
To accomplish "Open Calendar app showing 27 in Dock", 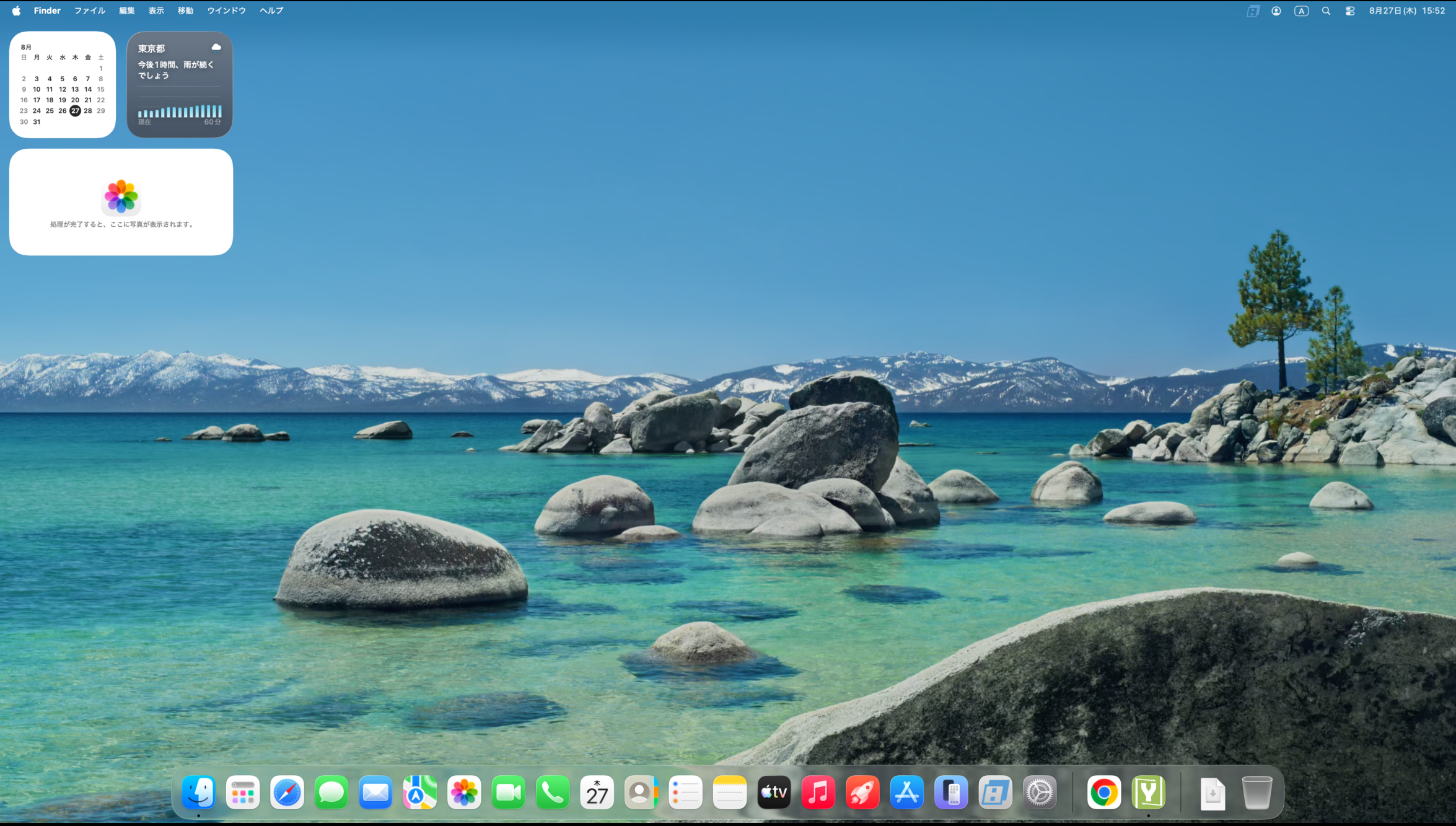I will (597, 792).
